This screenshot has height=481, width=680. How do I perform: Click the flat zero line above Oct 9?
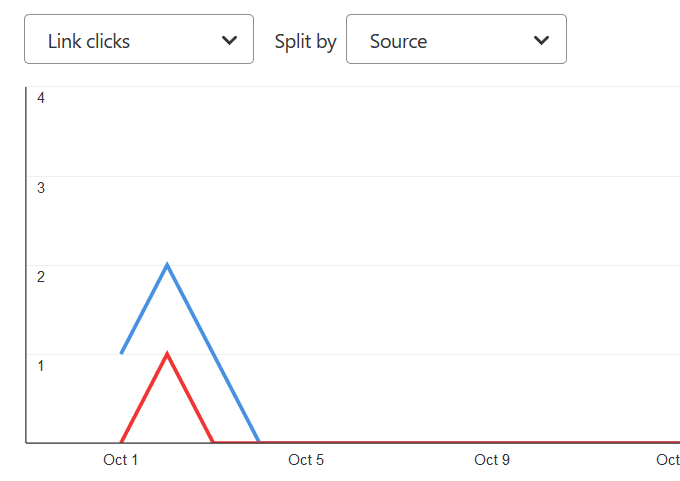pyautogui.click(x=492, y=441)
